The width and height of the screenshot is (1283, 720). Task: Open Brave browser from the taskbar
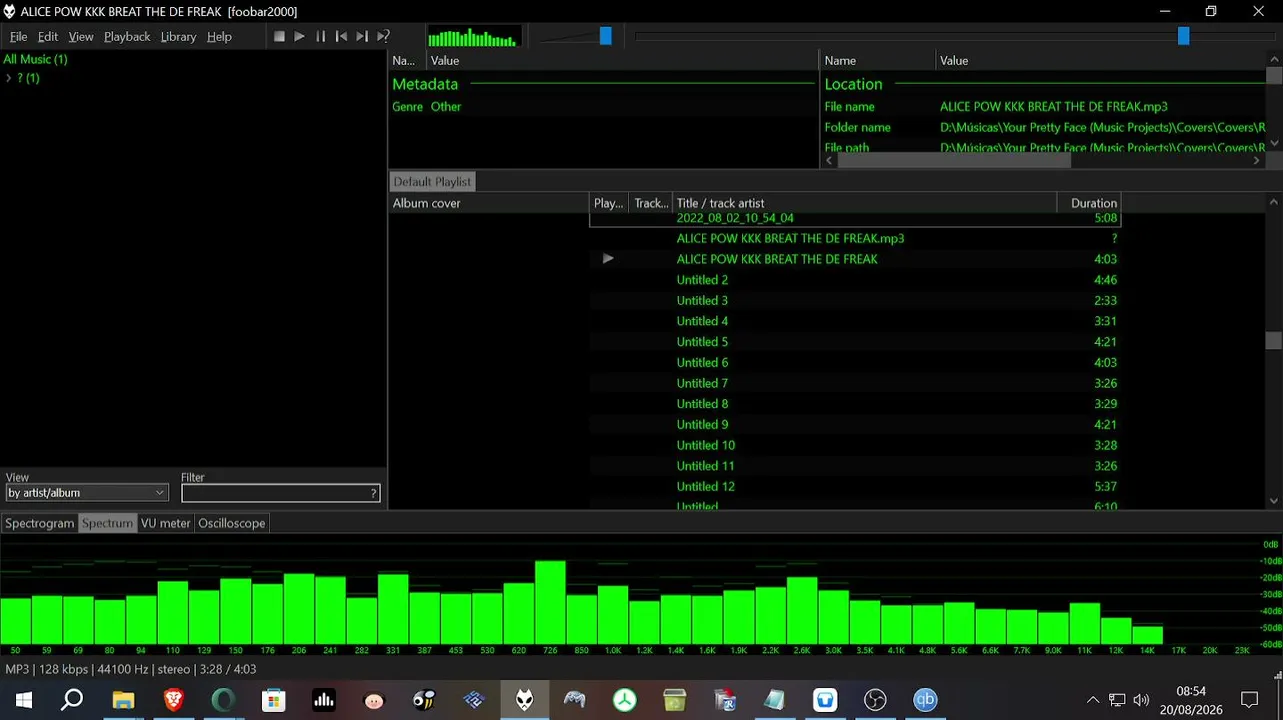(x=173, y=700)
